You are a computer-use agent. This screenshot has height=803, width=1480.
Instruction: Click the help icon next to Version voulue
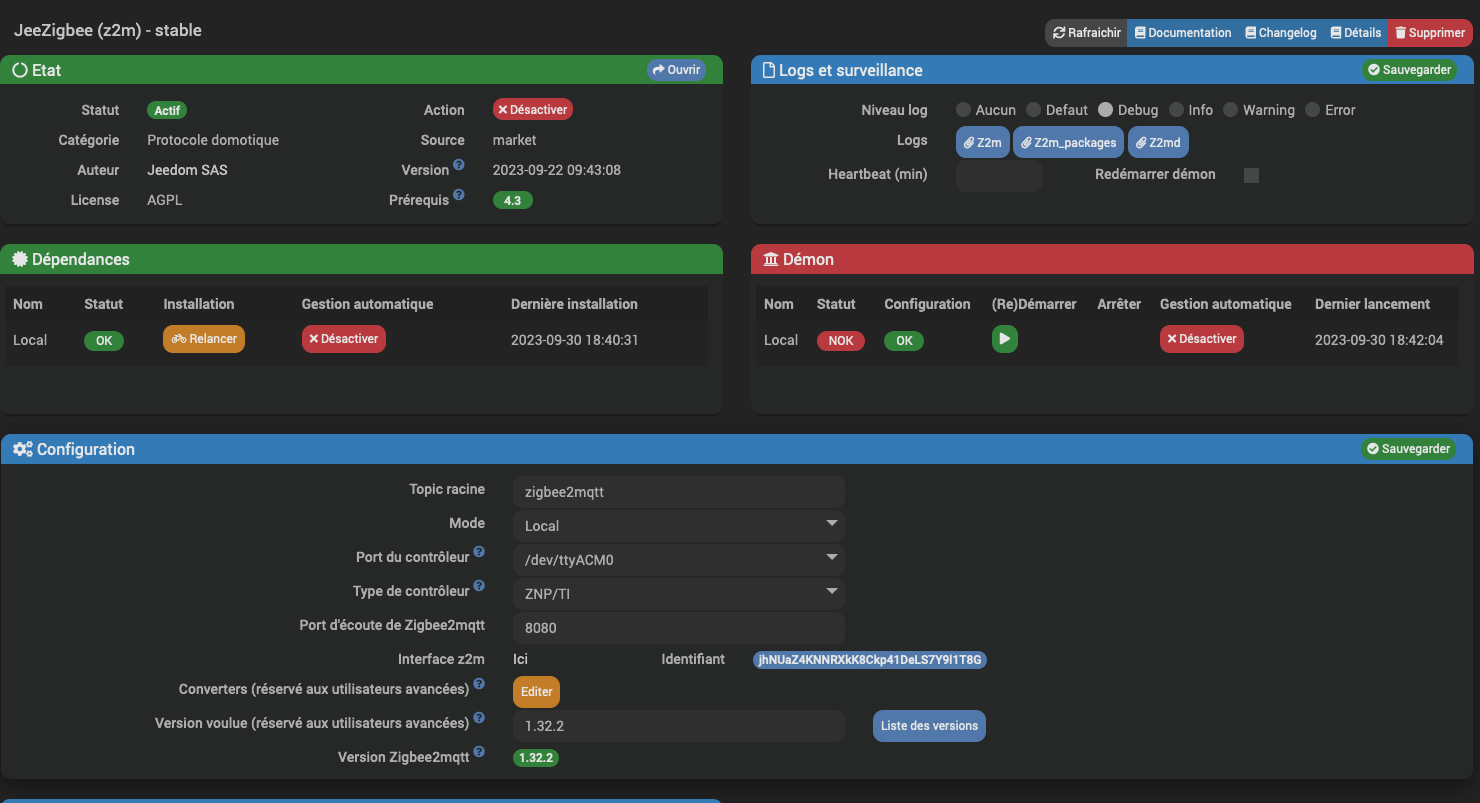tap(479, 718)
